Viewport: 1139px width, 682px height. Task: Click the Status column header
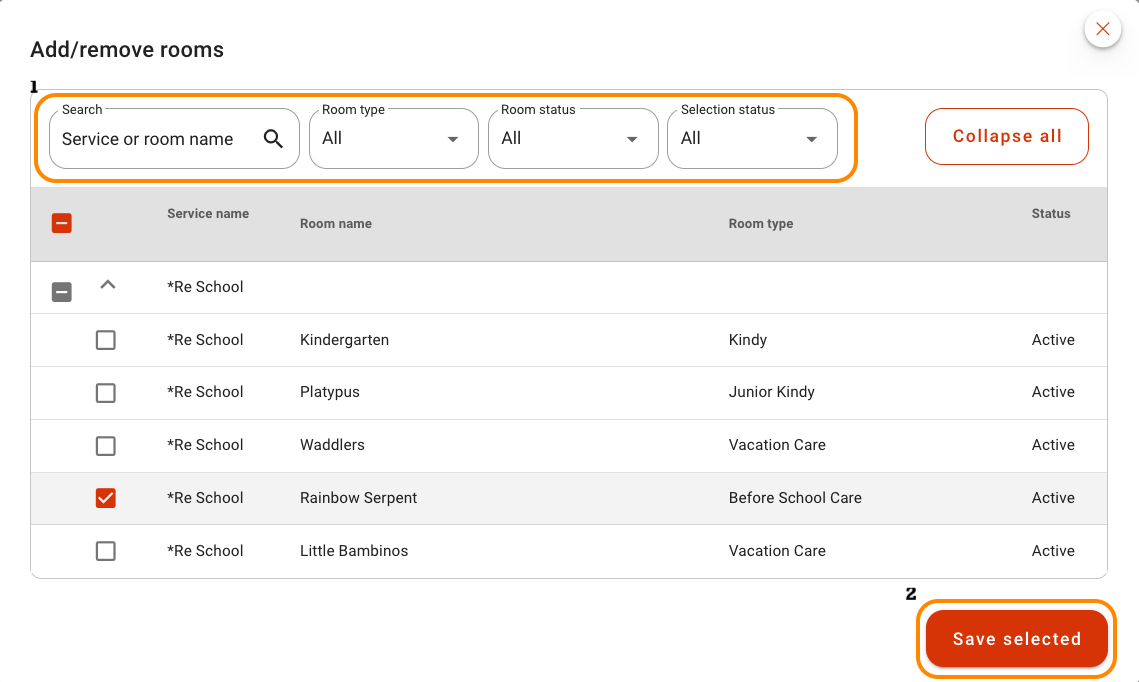(x=1050, y=214)
